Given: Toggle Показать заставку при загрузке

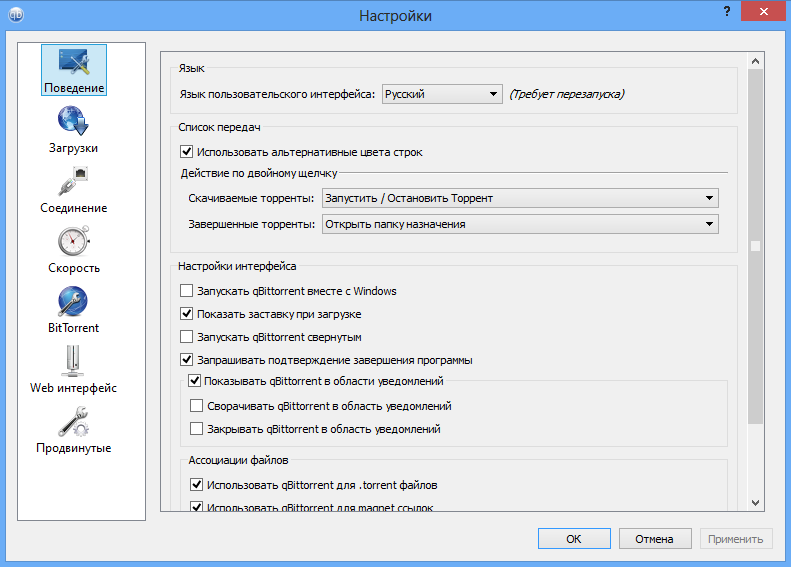Looking at the screenshot, I should pyautogui.click(x=186, y=314).
